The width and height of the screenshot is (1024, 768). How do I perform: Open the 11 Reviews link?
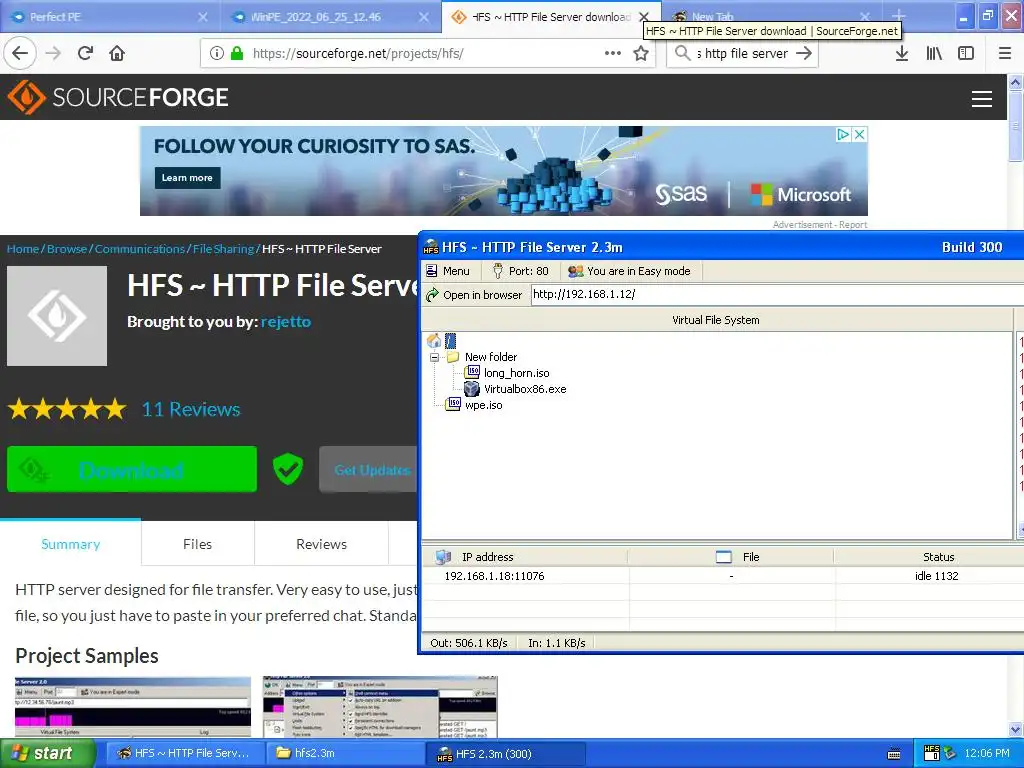(x=191, y=409)
